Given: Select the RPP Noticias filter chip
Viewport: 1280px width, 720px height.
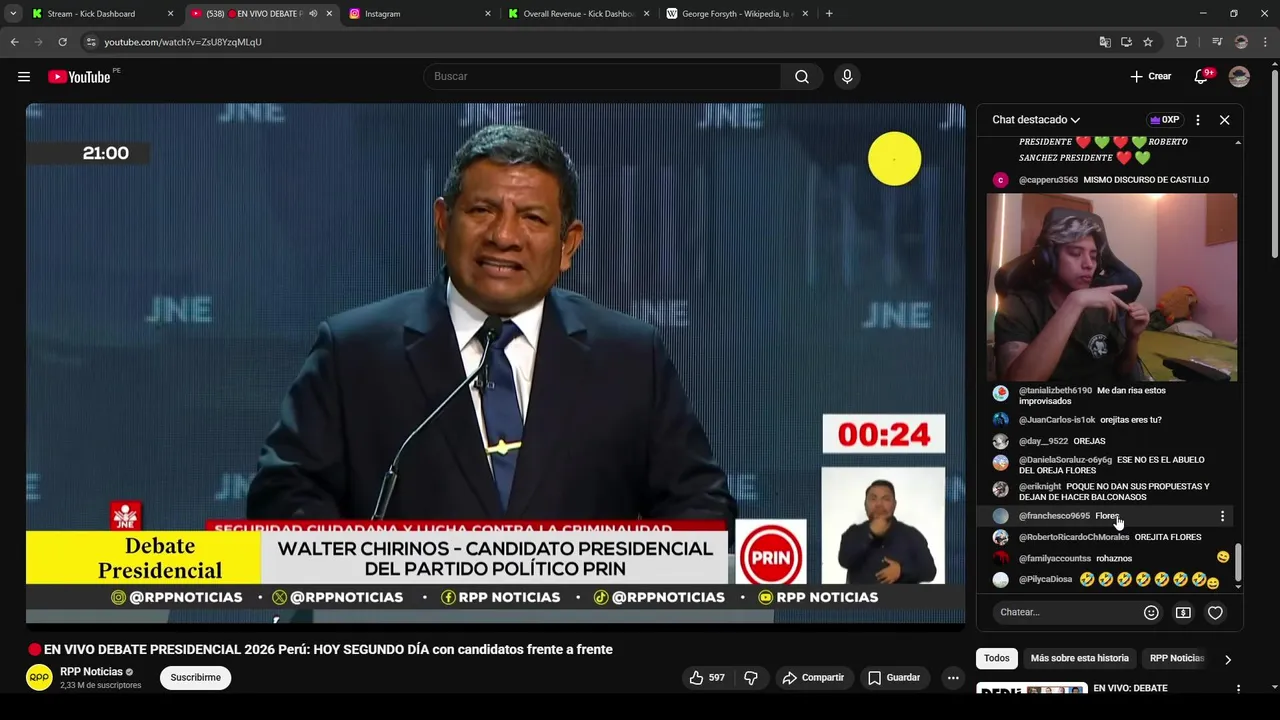Looking at the screenshot, I should click(1176, 658).
